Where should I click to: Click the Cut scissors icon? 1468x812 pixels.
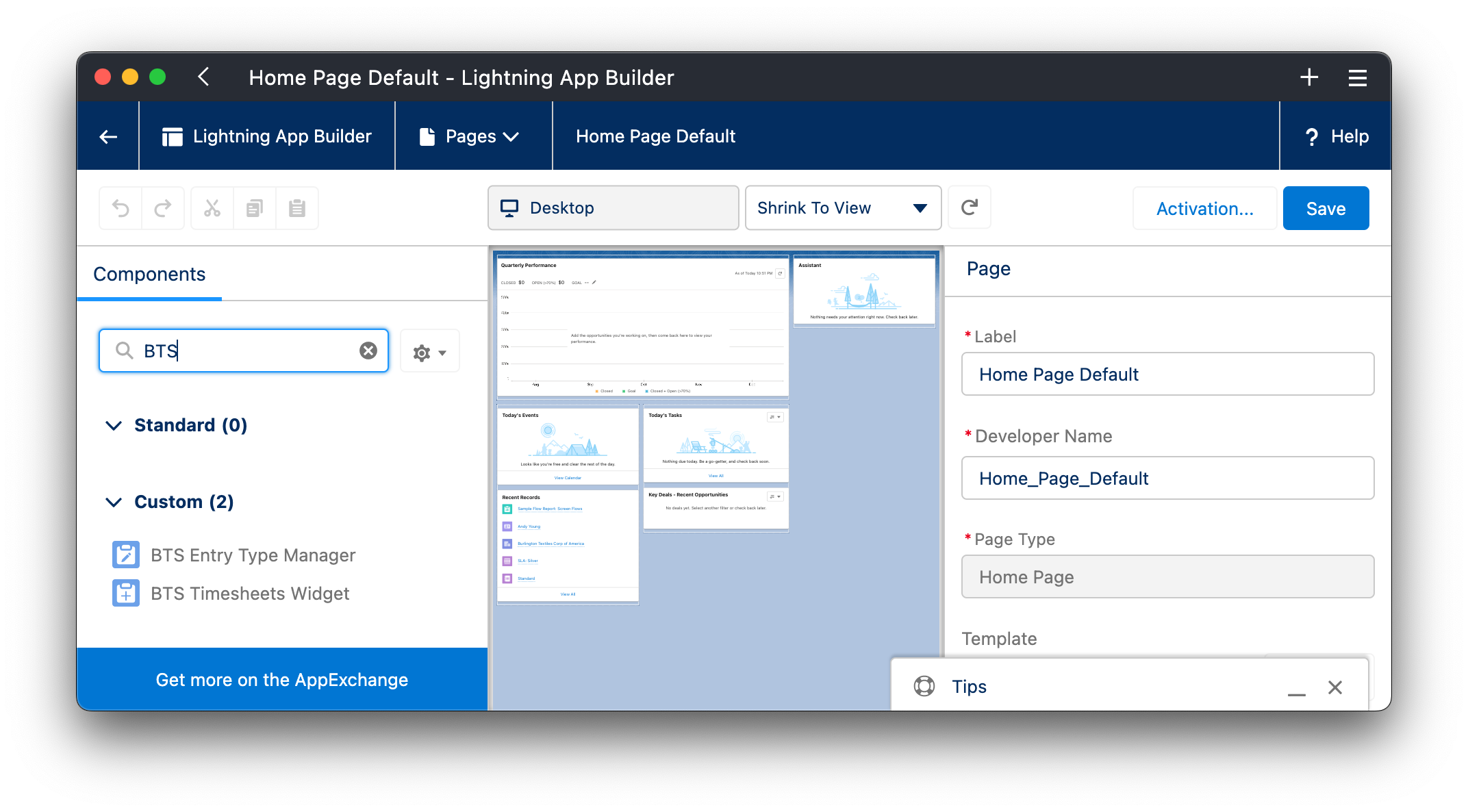pos(212,208)
